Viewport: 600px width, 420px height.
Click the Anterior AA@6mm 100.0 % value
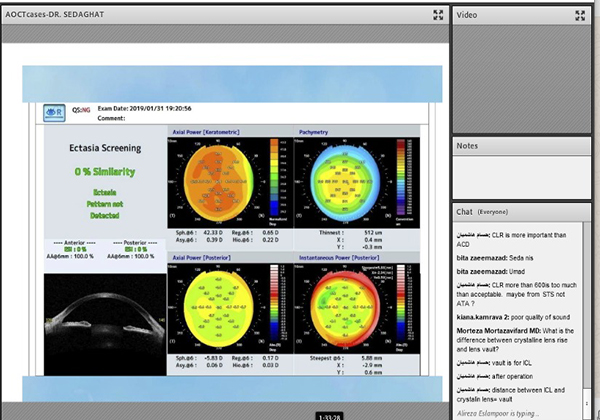click(70, 256)
